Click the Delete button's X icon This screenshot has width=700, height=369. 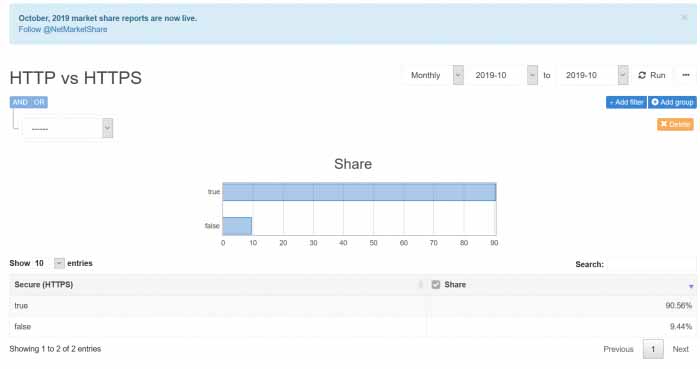click(663, 124)
